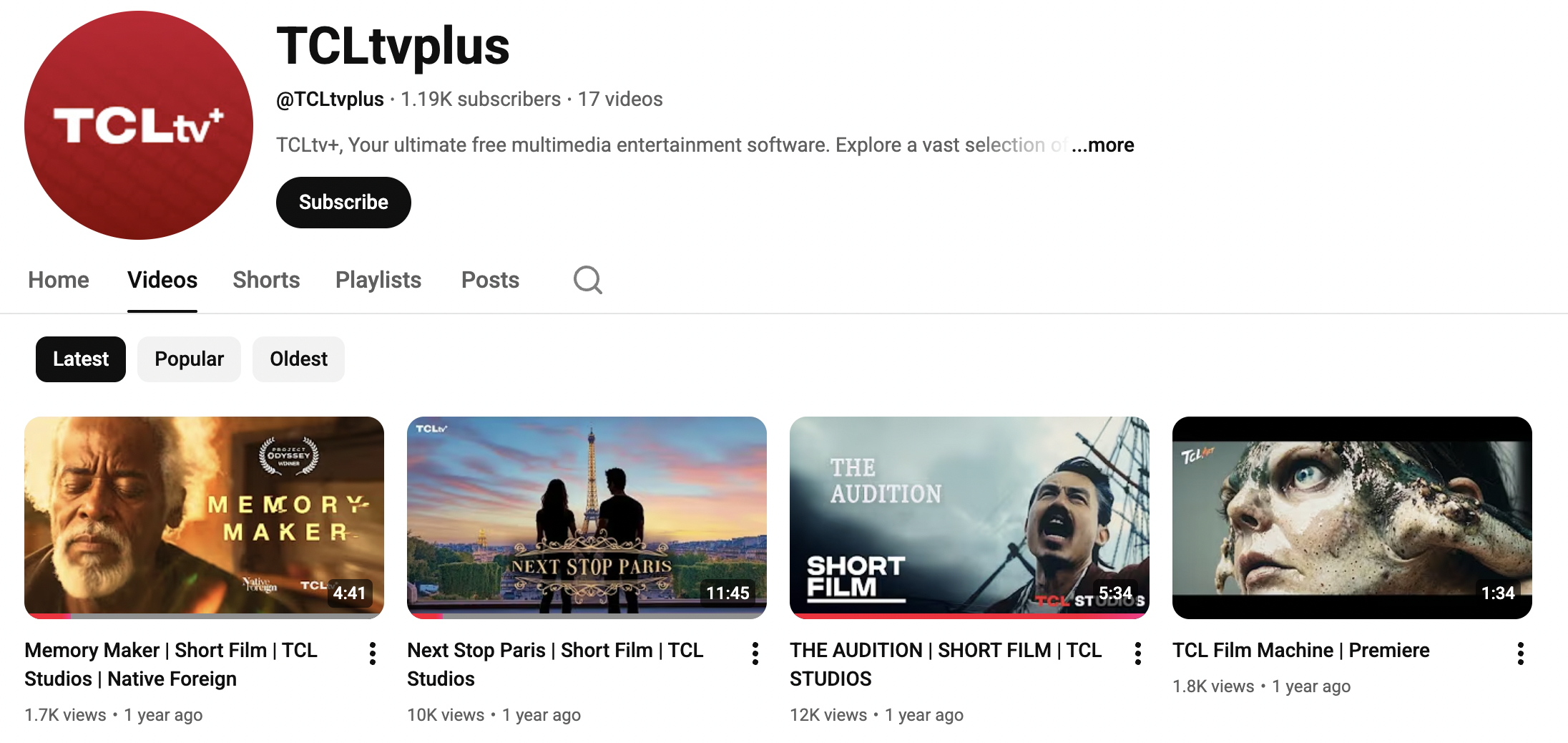Open options menu for TCL Film Machine video
This screenshot has height=743, width=1568.
pos(1521,654)
